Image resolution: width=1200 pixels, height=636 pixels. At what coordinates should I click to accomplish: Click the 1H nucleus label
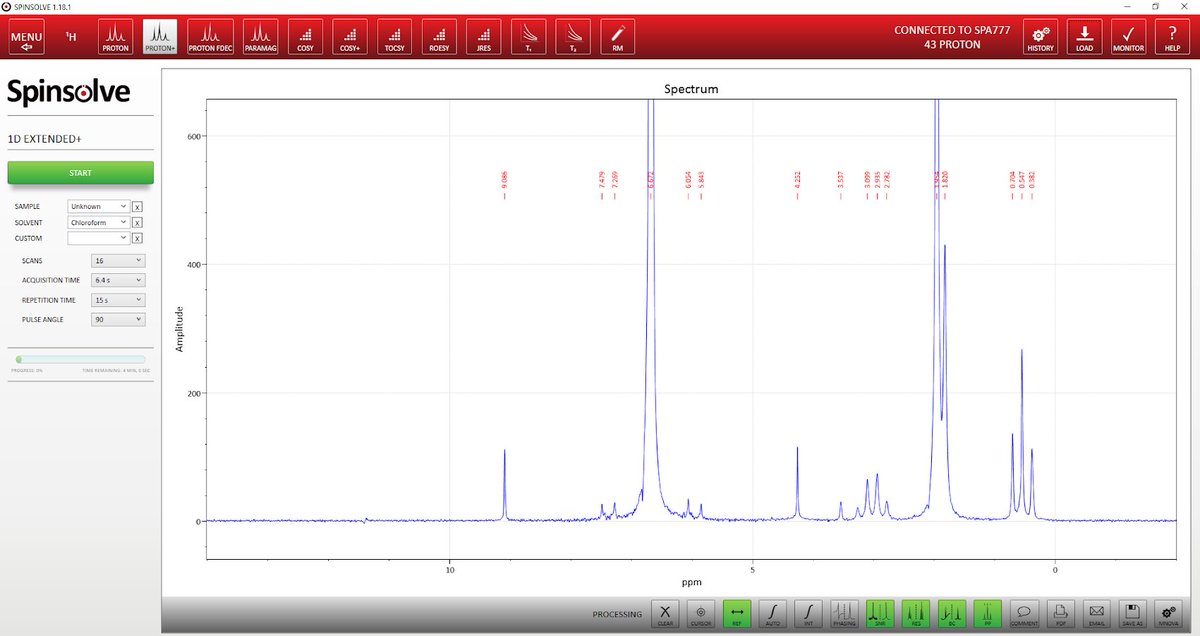[x=71, y=37]
